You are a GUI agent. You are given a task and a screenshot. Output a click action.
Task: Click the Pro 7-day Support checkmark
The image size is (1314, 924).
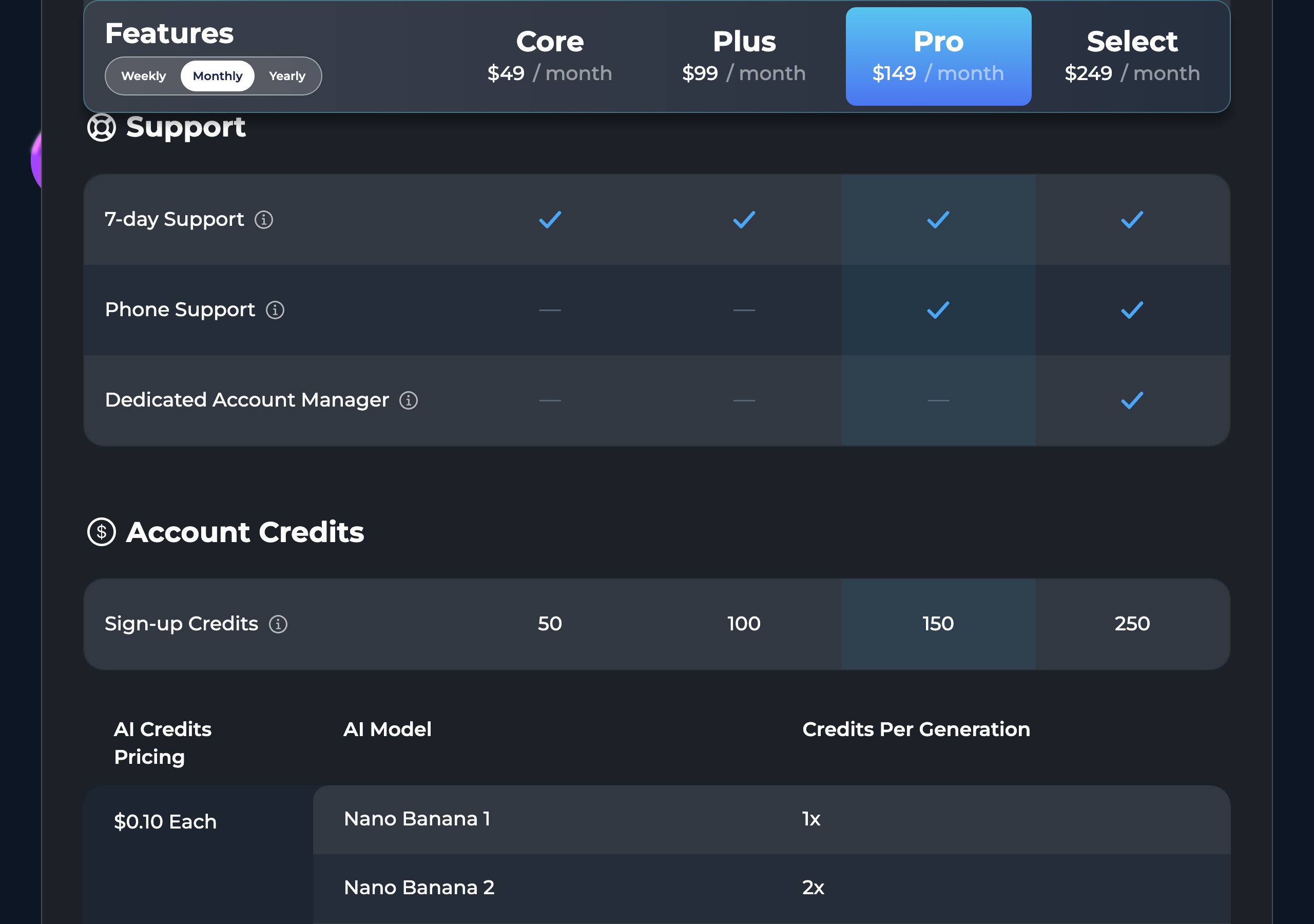(938, 220)
